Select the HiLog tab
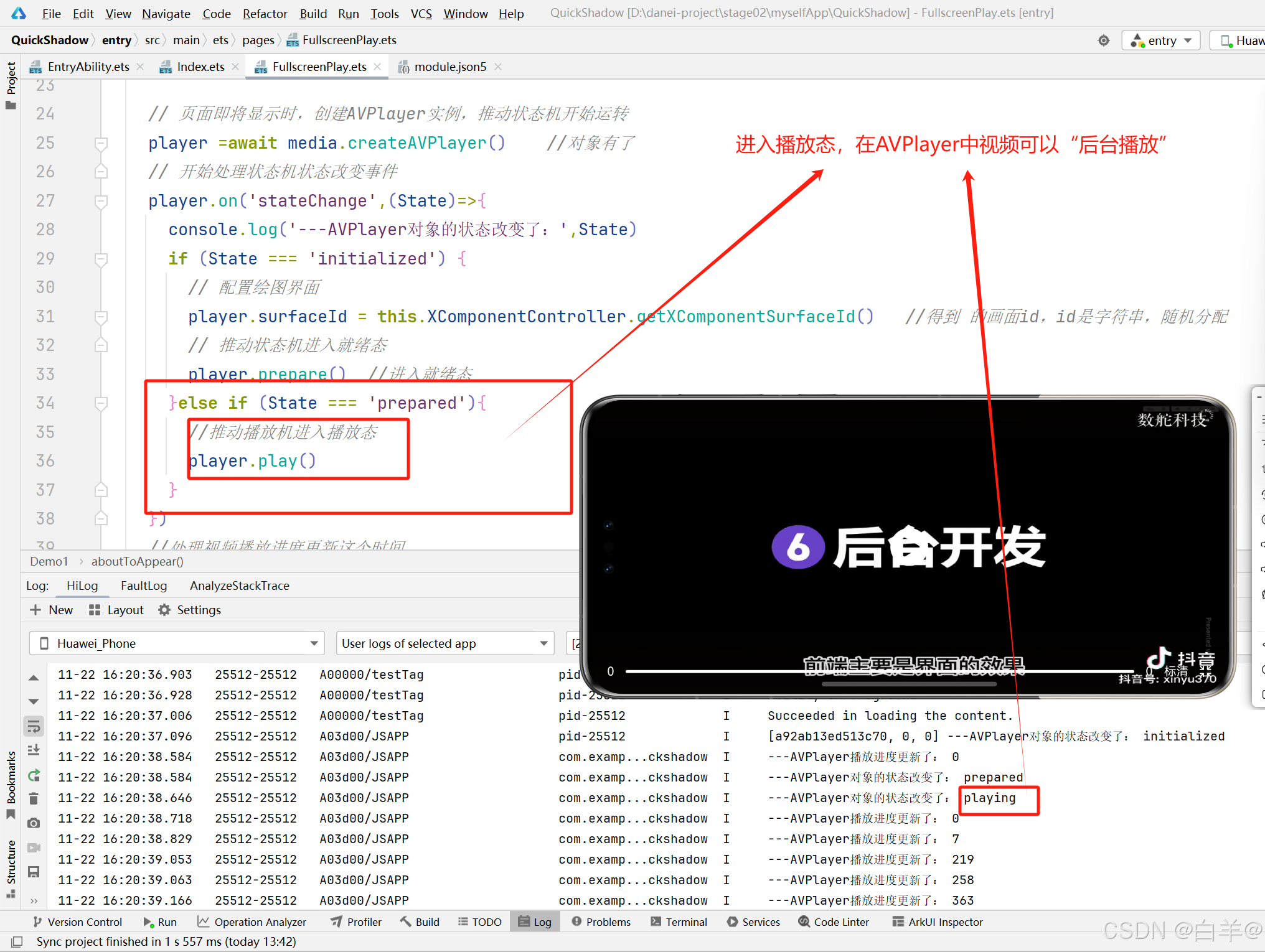The width and height of the screenshot is (1265, 952). tap(82, 586)
